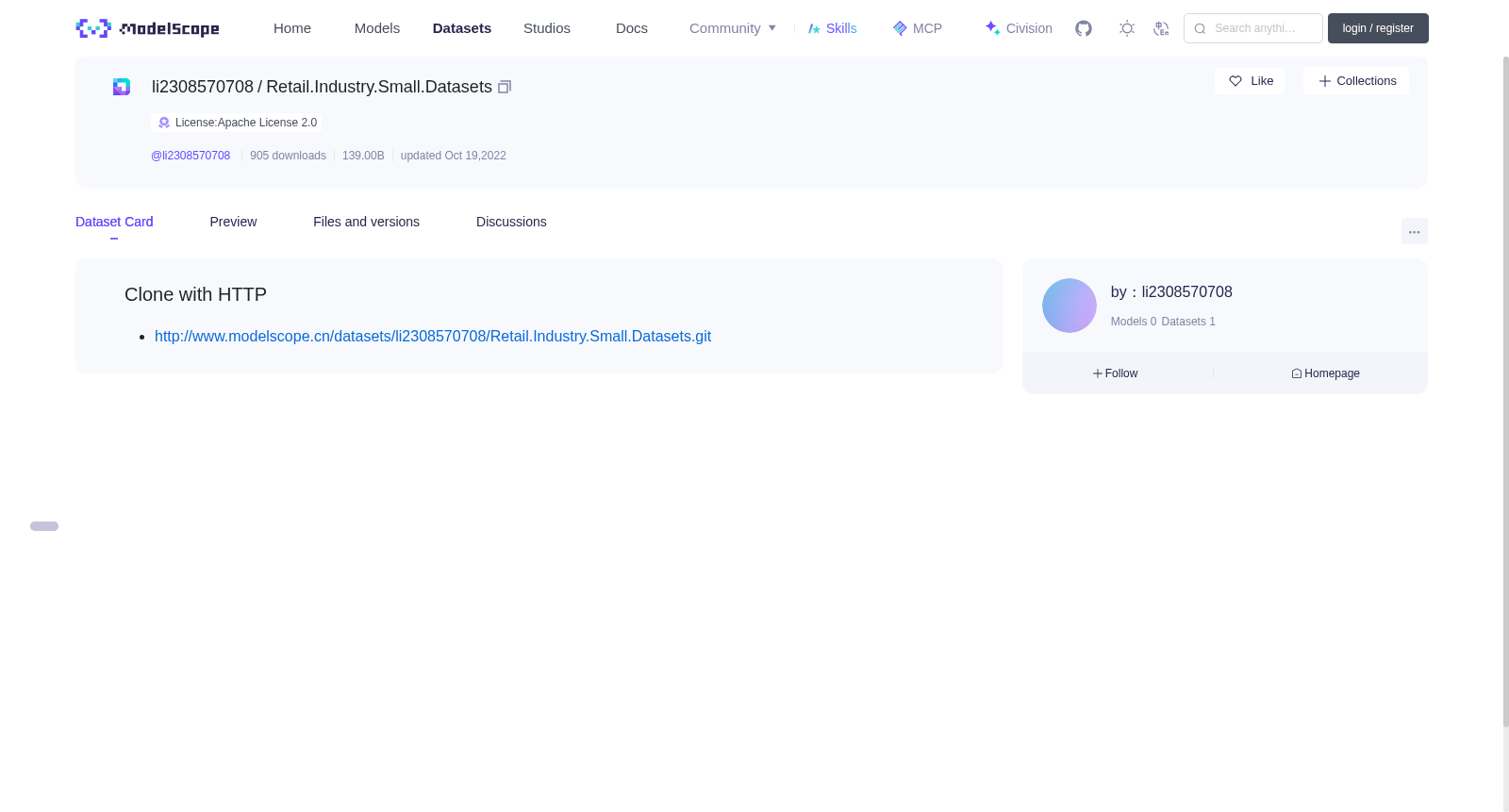Click the Skills link in the top navigation
Viewport: 1509px width, 812px height.
(832, 28)
